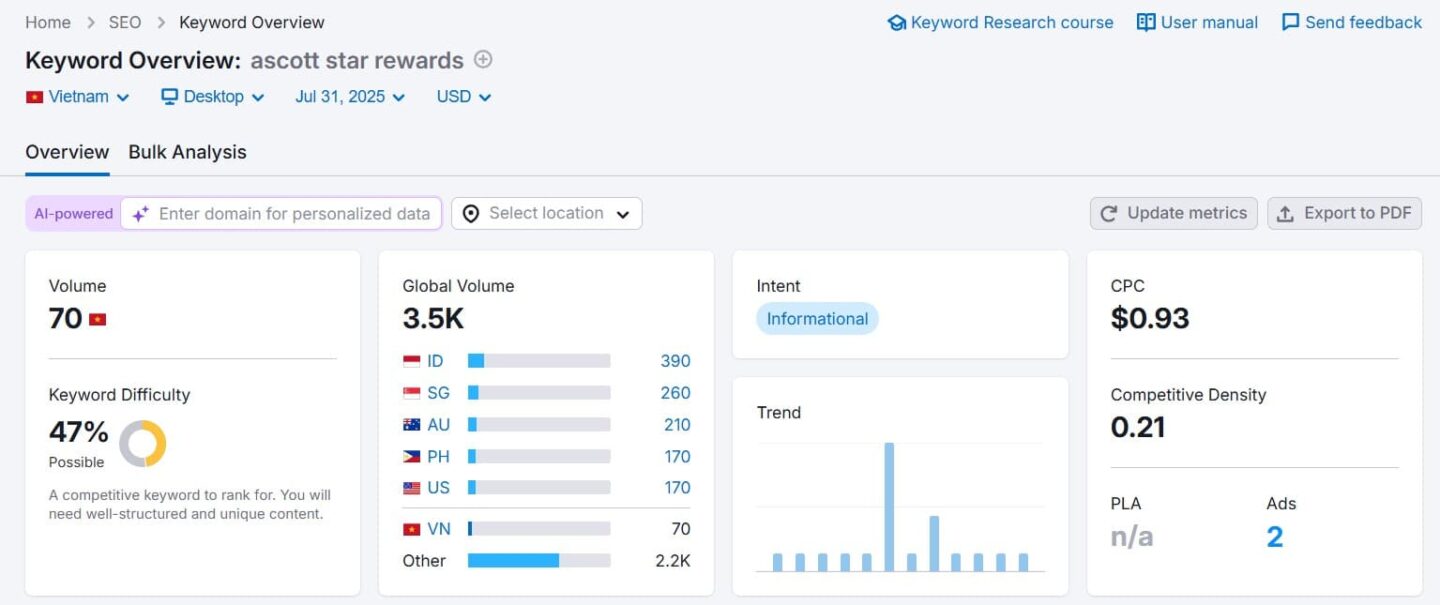
Task: Click the Vietnam flag next to Volume
Action: [x=98, y=319]
